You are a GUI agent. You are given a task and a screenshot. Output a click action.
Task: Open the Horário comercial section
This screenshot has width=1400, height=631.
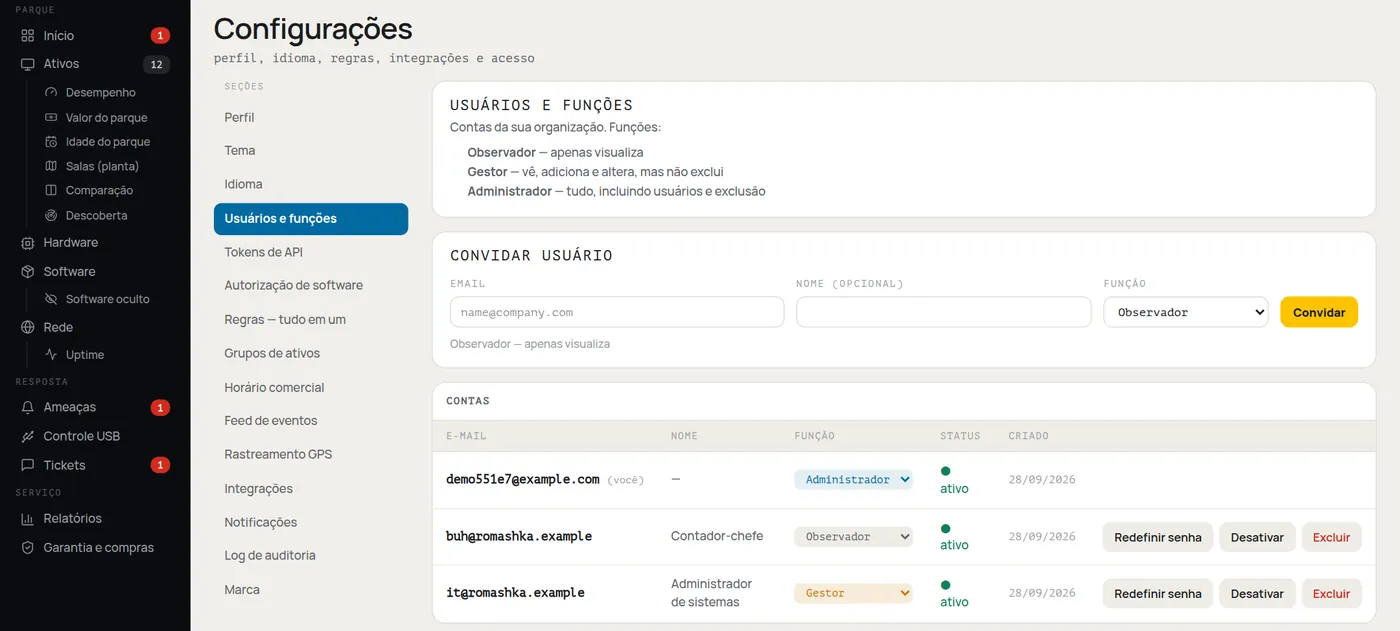click(x=311, y=388)
